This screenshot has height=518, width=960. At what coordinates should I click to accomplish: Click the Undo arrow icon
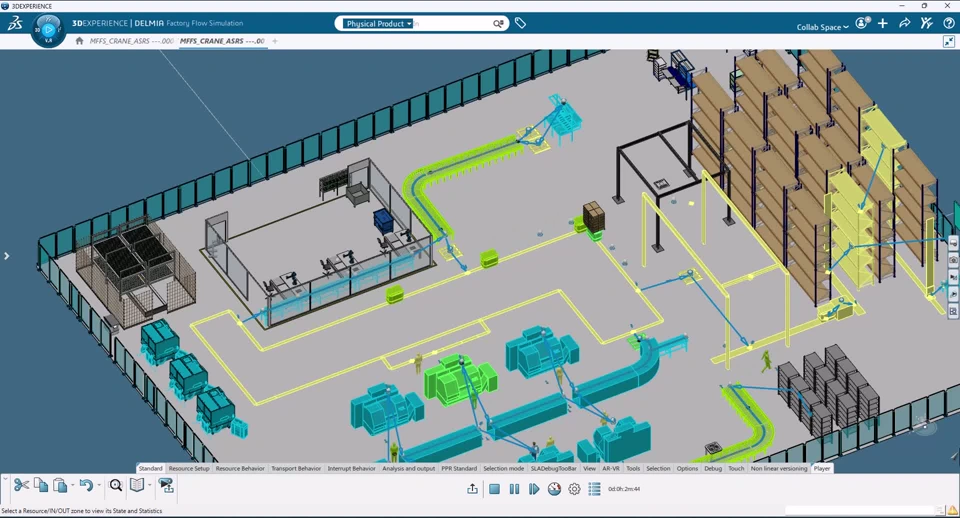(86, 486)
